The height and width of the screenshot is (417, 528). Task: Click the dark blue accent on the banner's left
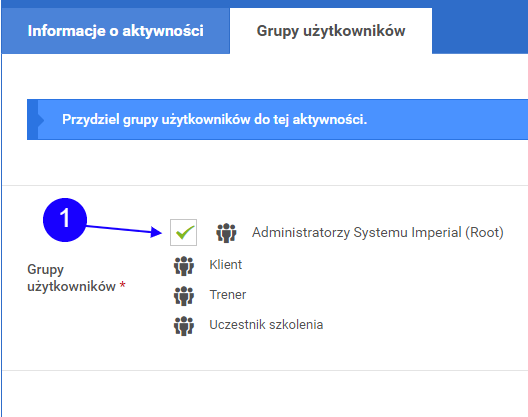click(x=32, y=119)
